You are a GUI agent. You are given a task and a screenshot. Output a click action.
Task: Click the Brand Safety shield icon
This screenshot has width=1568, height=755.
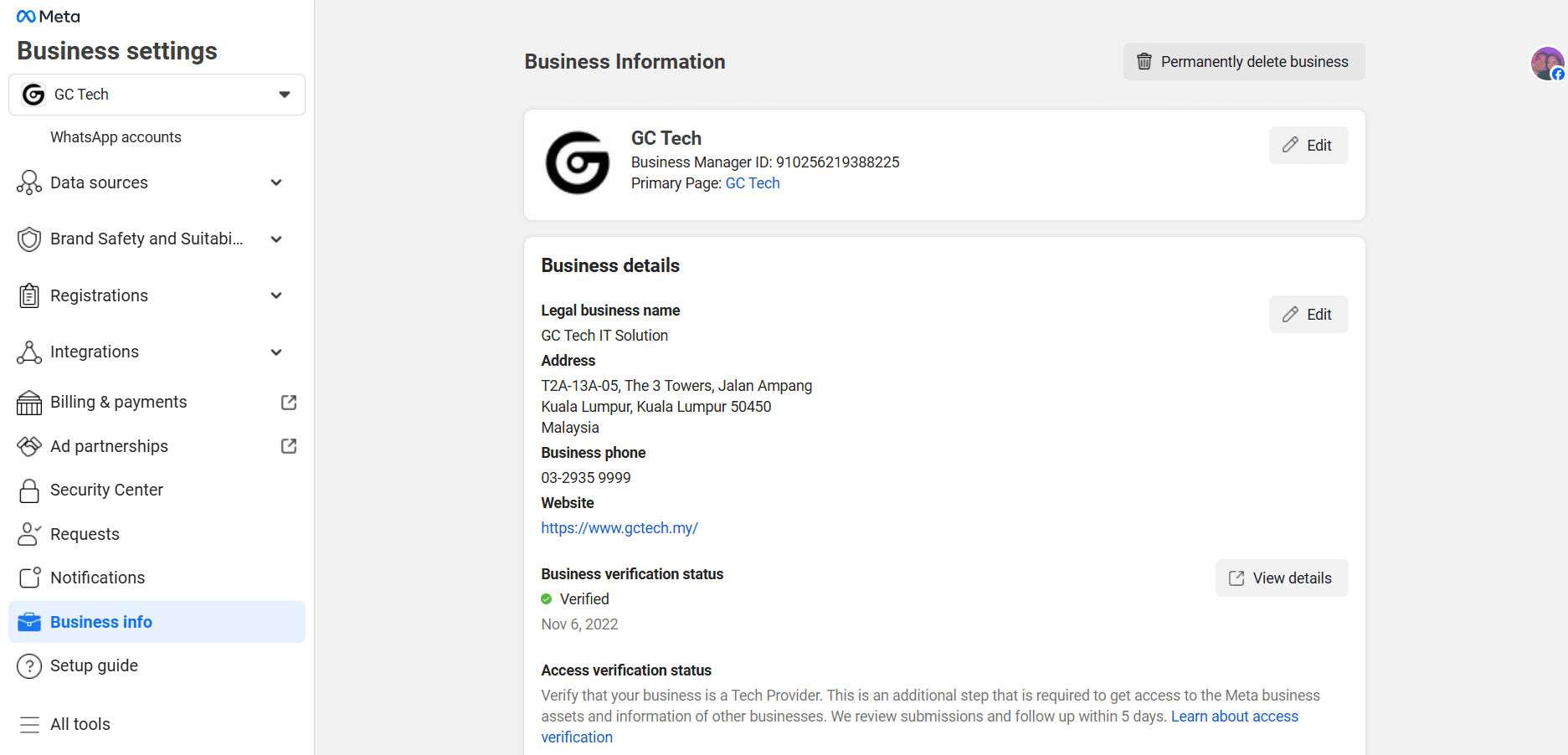(x=29, y=239)
